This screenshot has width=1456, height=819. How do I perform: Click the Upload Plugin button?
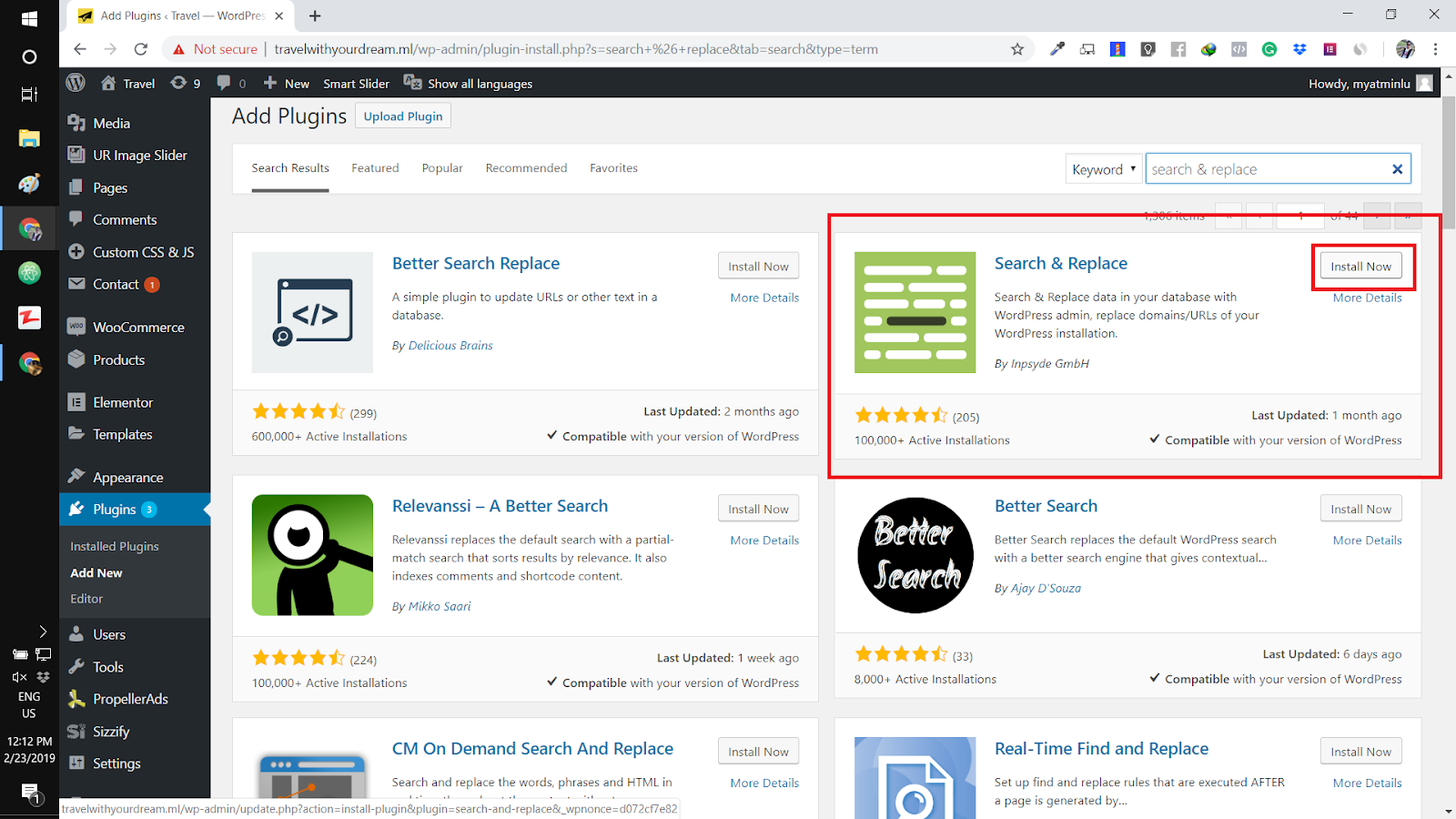click(x=403, y=116)
